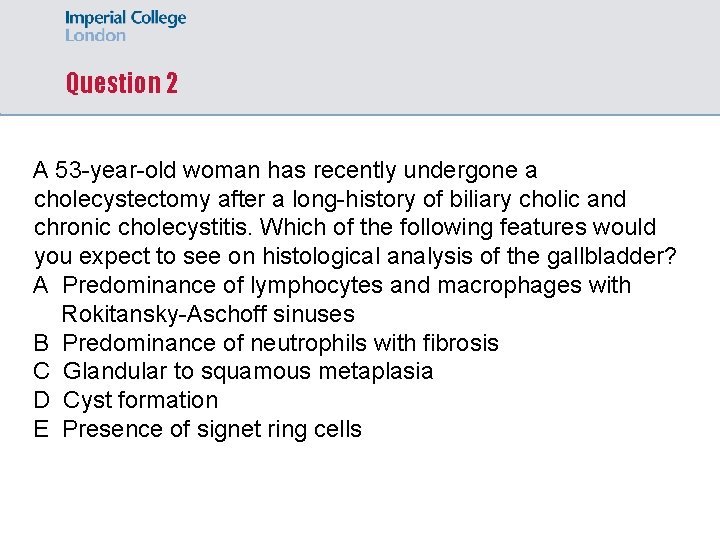Viewport: 720px width, 540px height.
Task: Select answer letter B
Action: coord(41,344)
